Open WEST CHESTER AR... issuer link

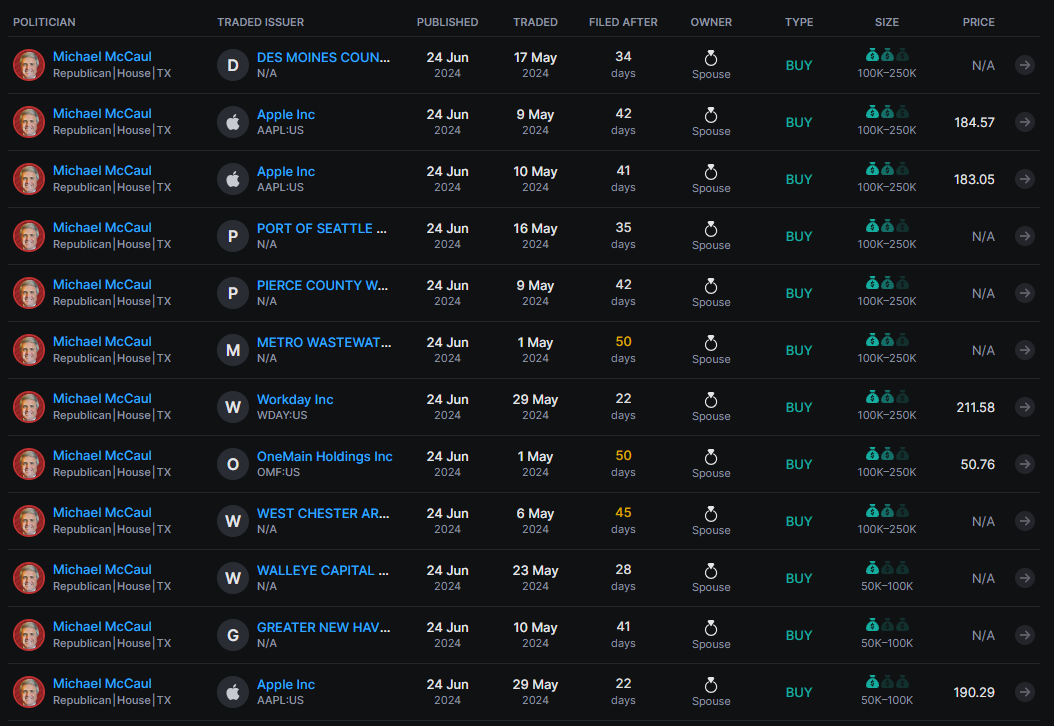click(x=323, y=513)
